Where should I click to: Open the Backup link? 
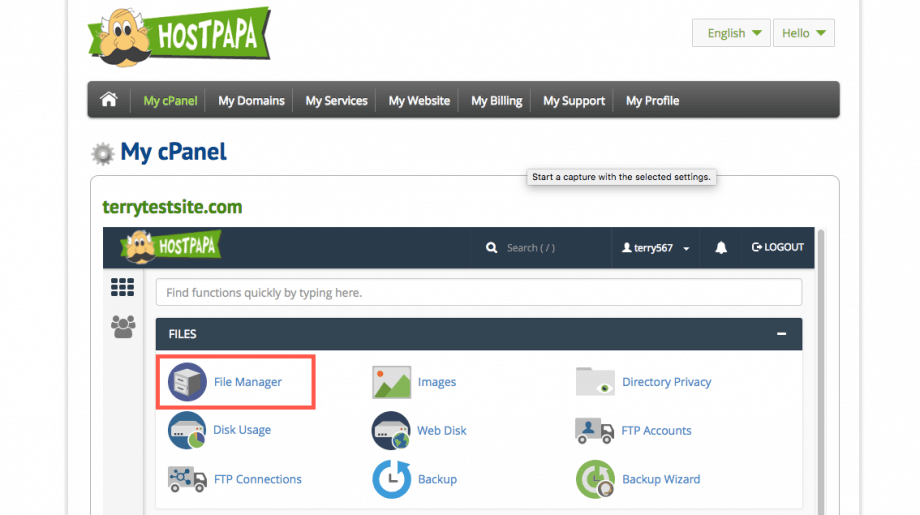pyautogui.click(x=437, y=479)
